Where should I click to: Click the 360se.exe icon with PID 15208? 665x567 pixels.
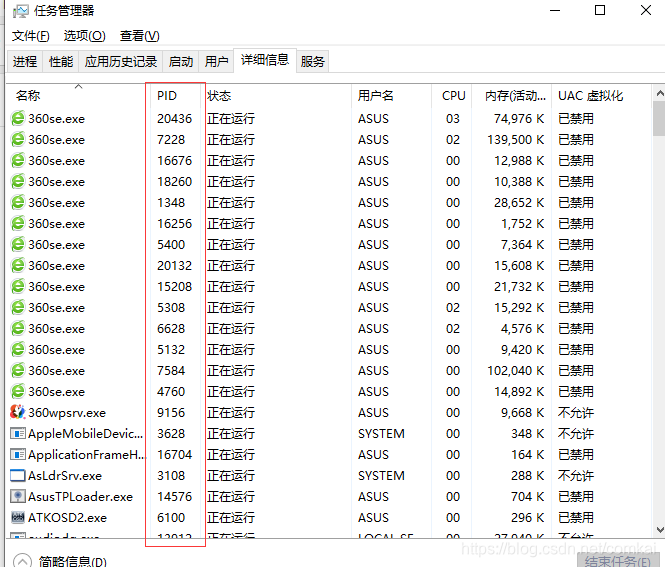coord(18,287)
